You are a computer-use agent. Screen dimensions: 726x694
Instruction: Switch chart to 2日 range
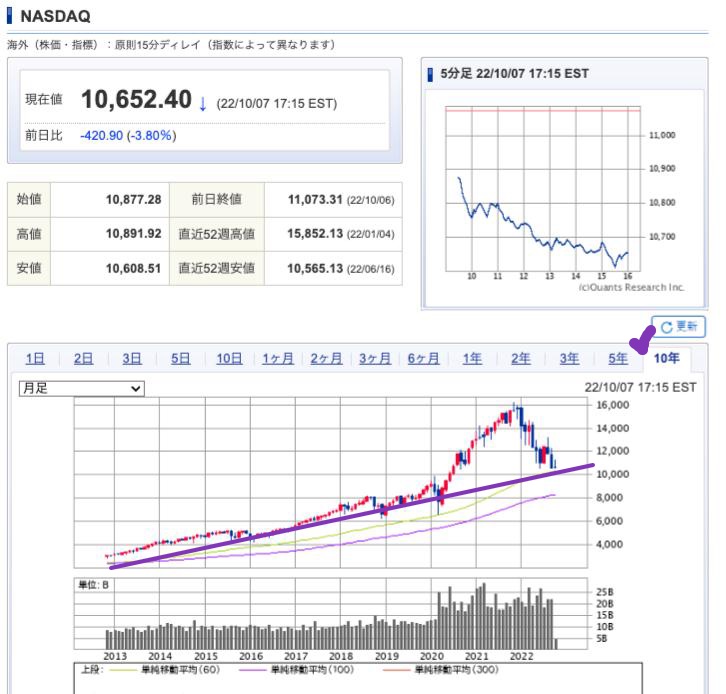(83, 358)
